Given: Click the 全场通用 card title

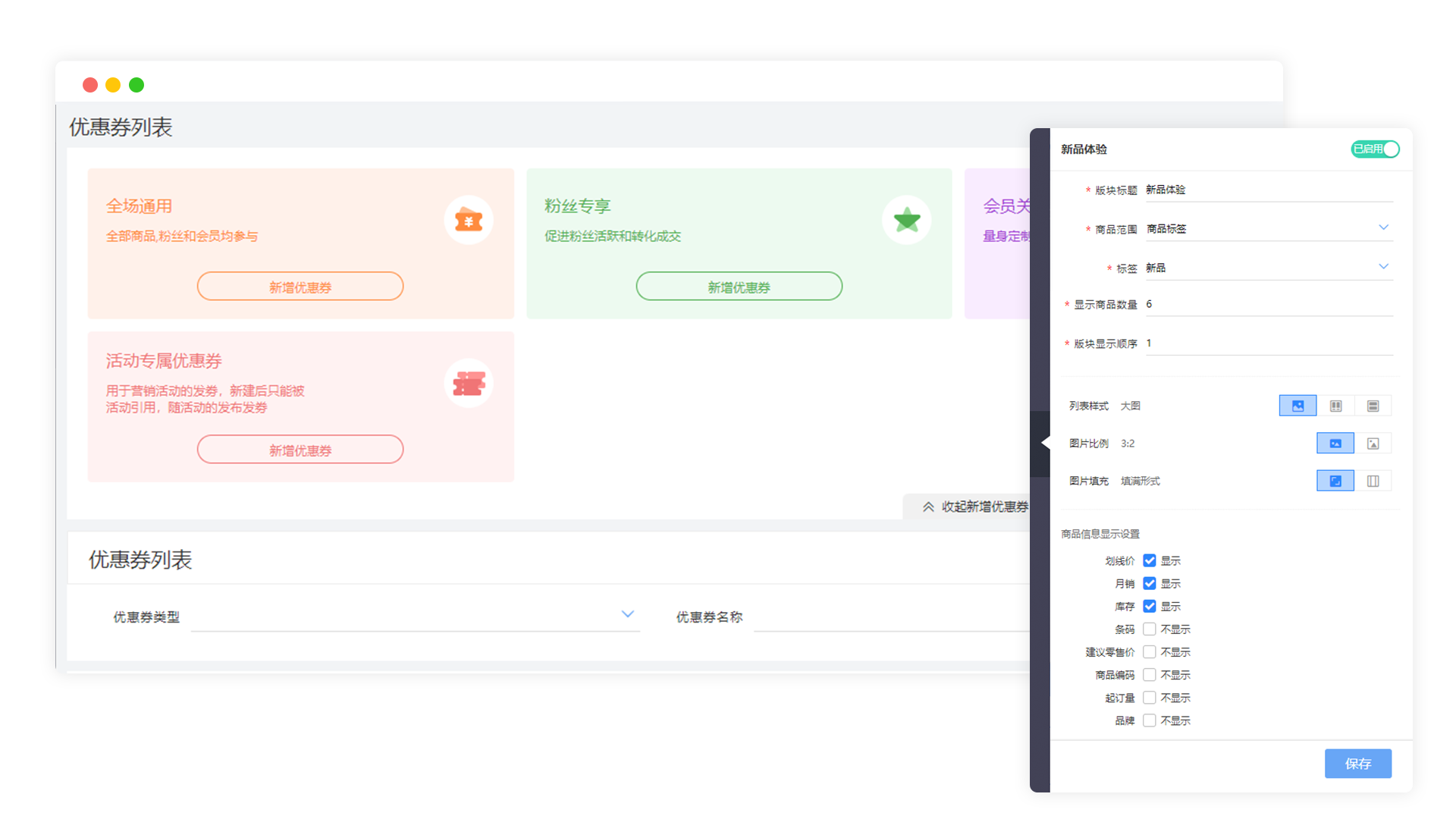Looking at the screenshot, I should point(139,206).
